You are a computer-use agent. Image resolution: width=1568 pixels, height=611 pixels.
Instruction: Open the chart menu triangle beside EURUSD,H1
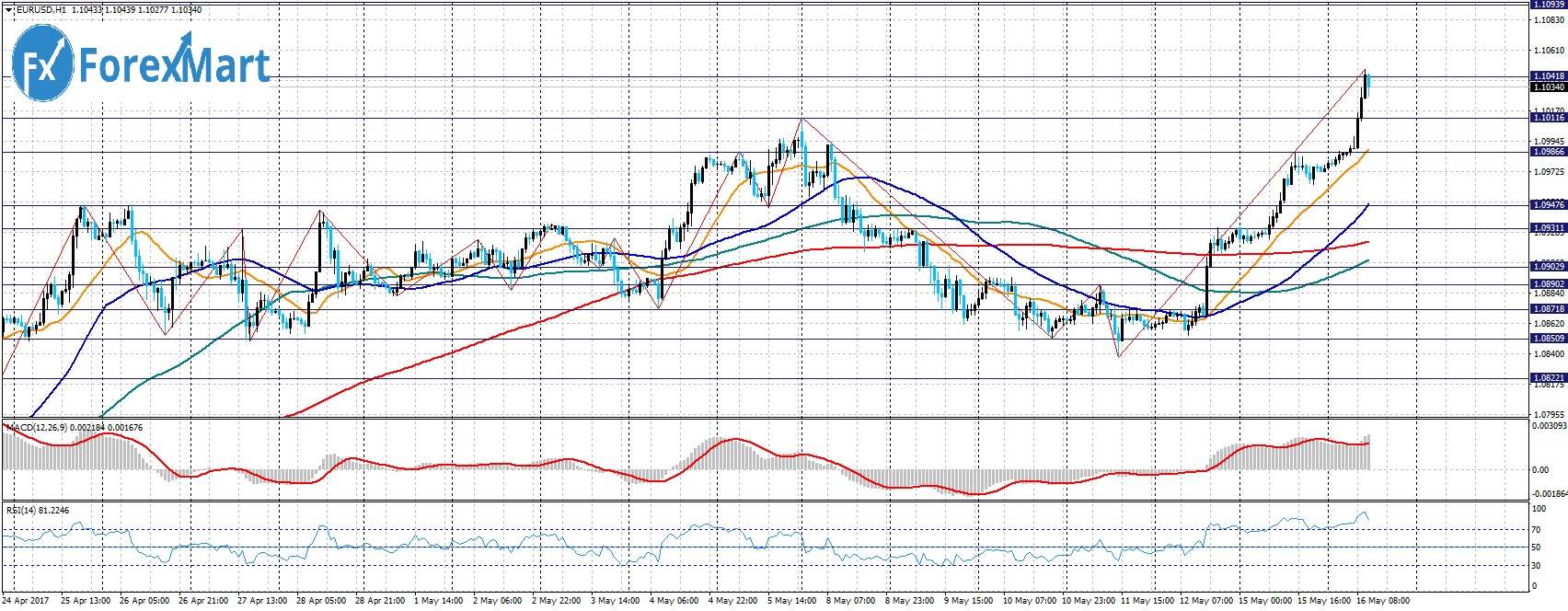click(x=8, y=9)
